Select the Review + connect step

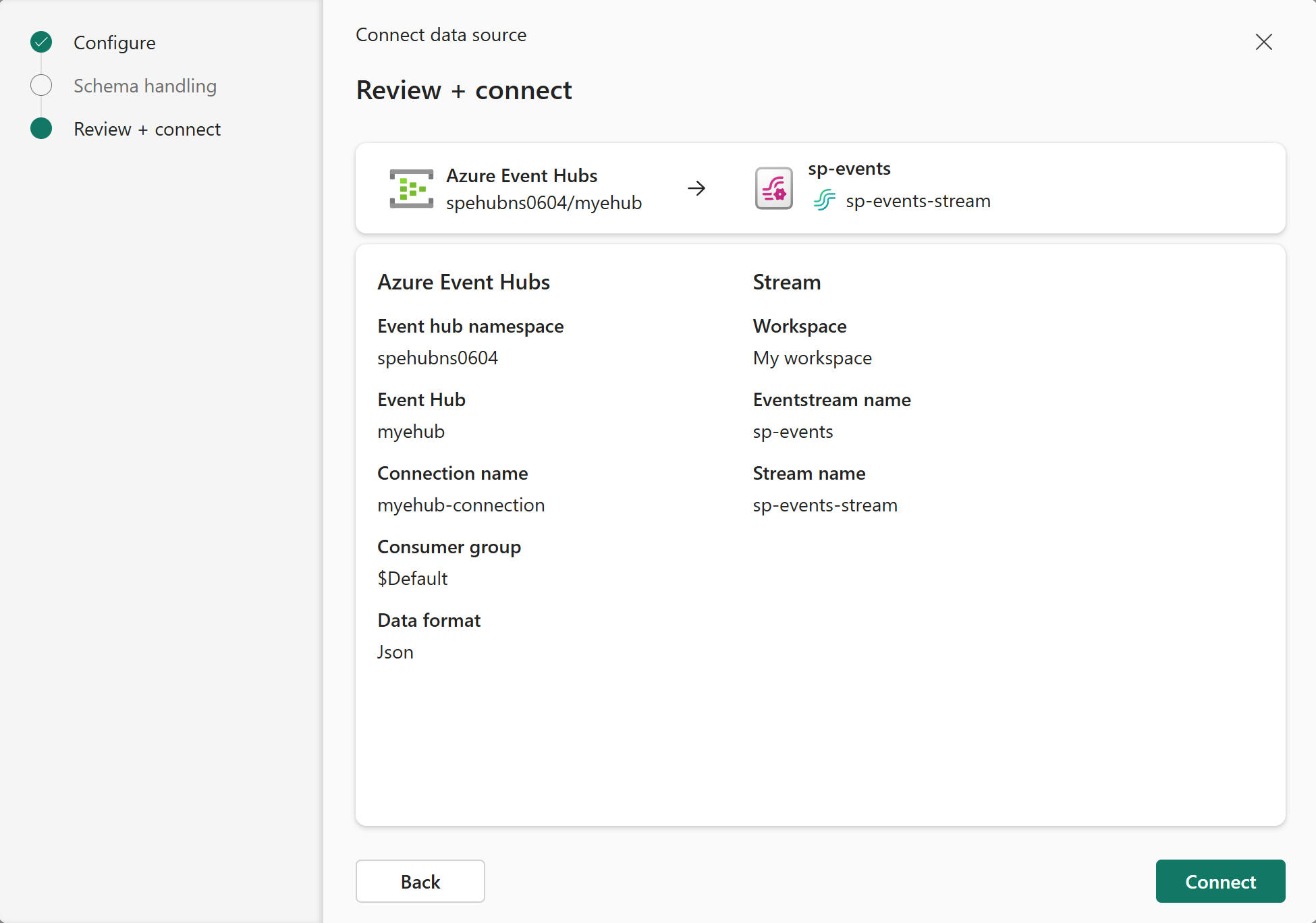coord(147,129)
